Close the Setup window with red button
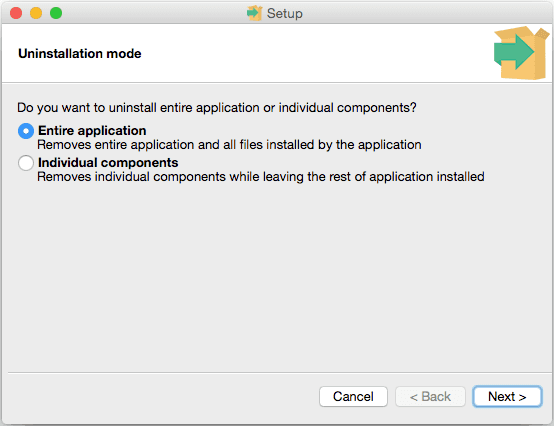Viewport: 554px width, 426px height. point(16,13)
